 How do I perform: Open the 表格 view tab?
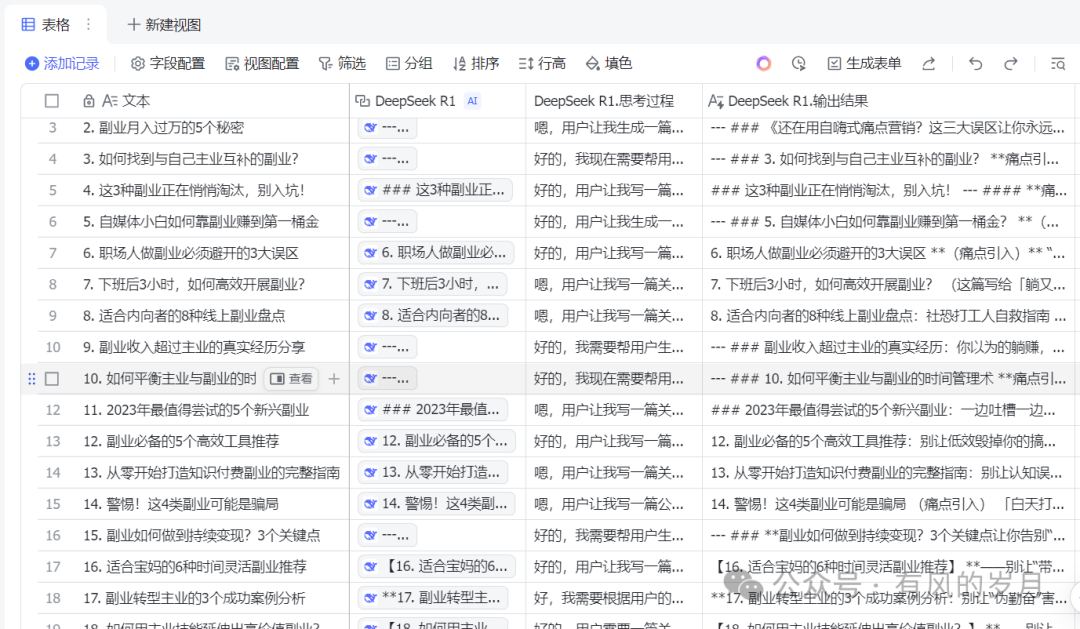46,25
